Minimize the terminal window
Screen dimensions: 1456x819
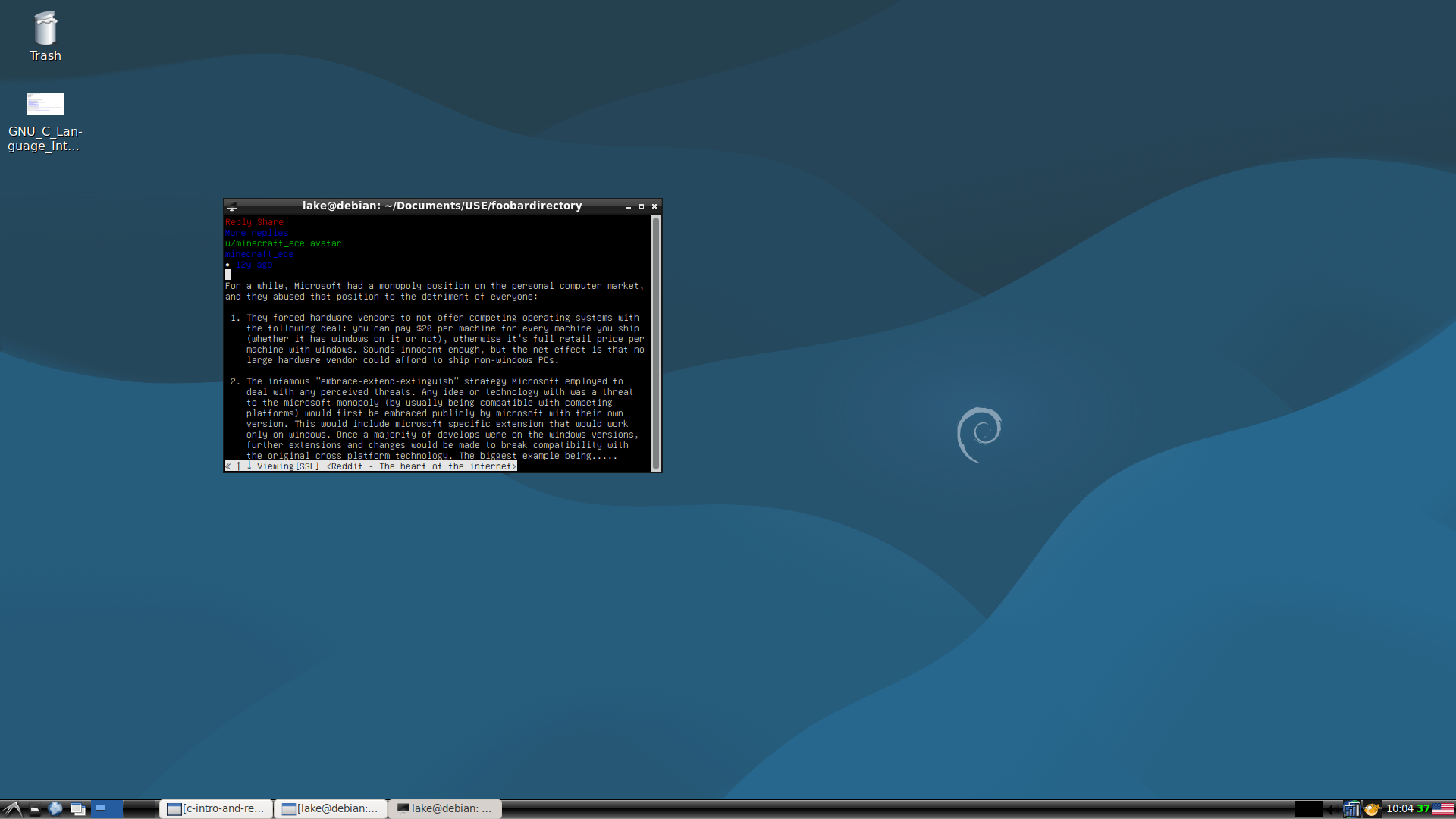pos(629,206)
